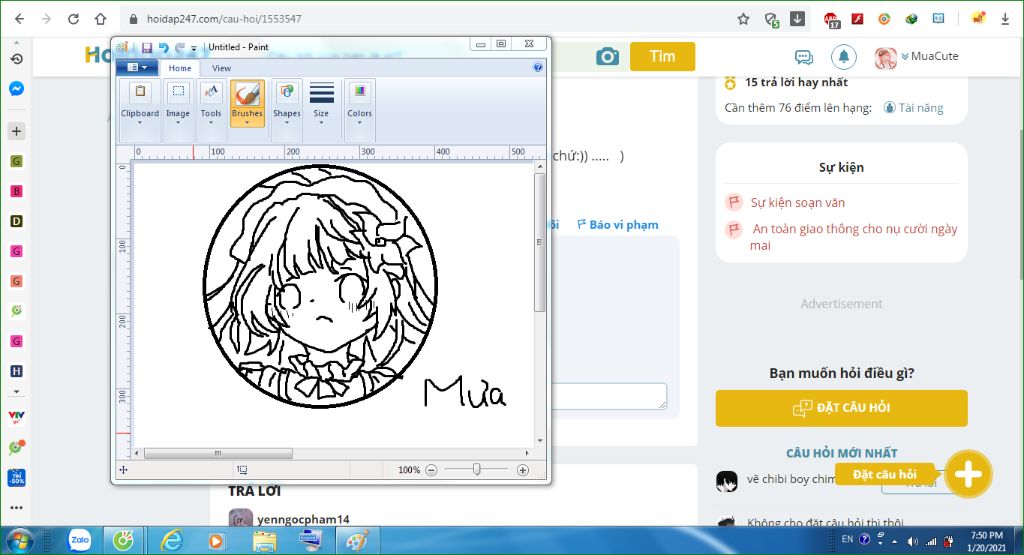1024x555 pixels.
Task: Open the three-dots more menu in browser sidebar
Action: point(16,507)
